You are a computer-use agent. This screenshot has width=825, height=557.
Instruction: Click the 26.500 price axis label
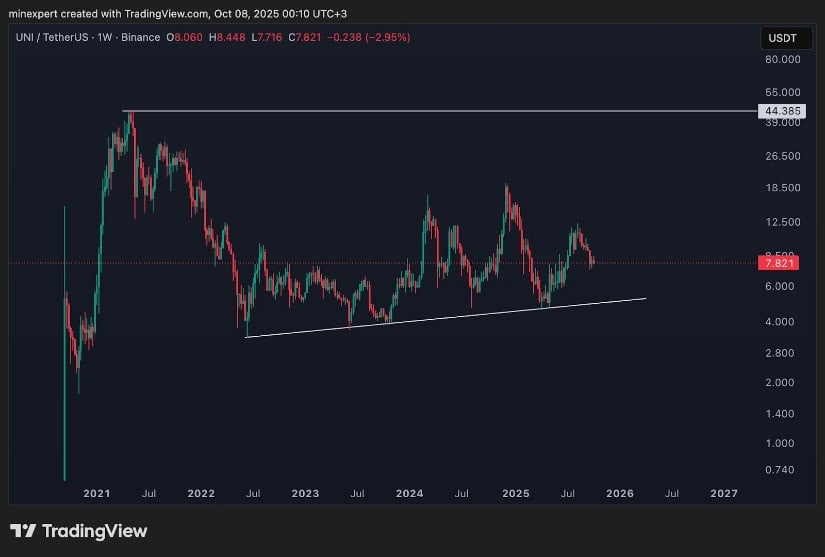tap(782, 156)
